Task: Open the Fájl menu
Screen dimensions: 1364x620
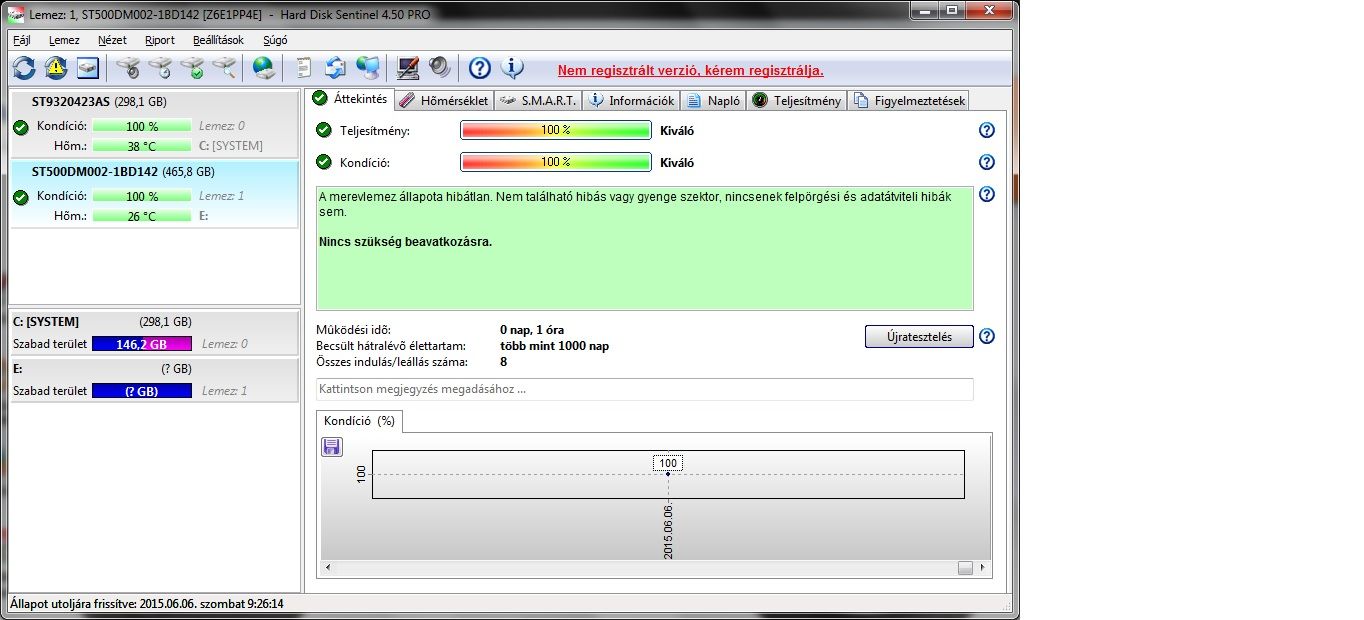Action: click(21, 40)
